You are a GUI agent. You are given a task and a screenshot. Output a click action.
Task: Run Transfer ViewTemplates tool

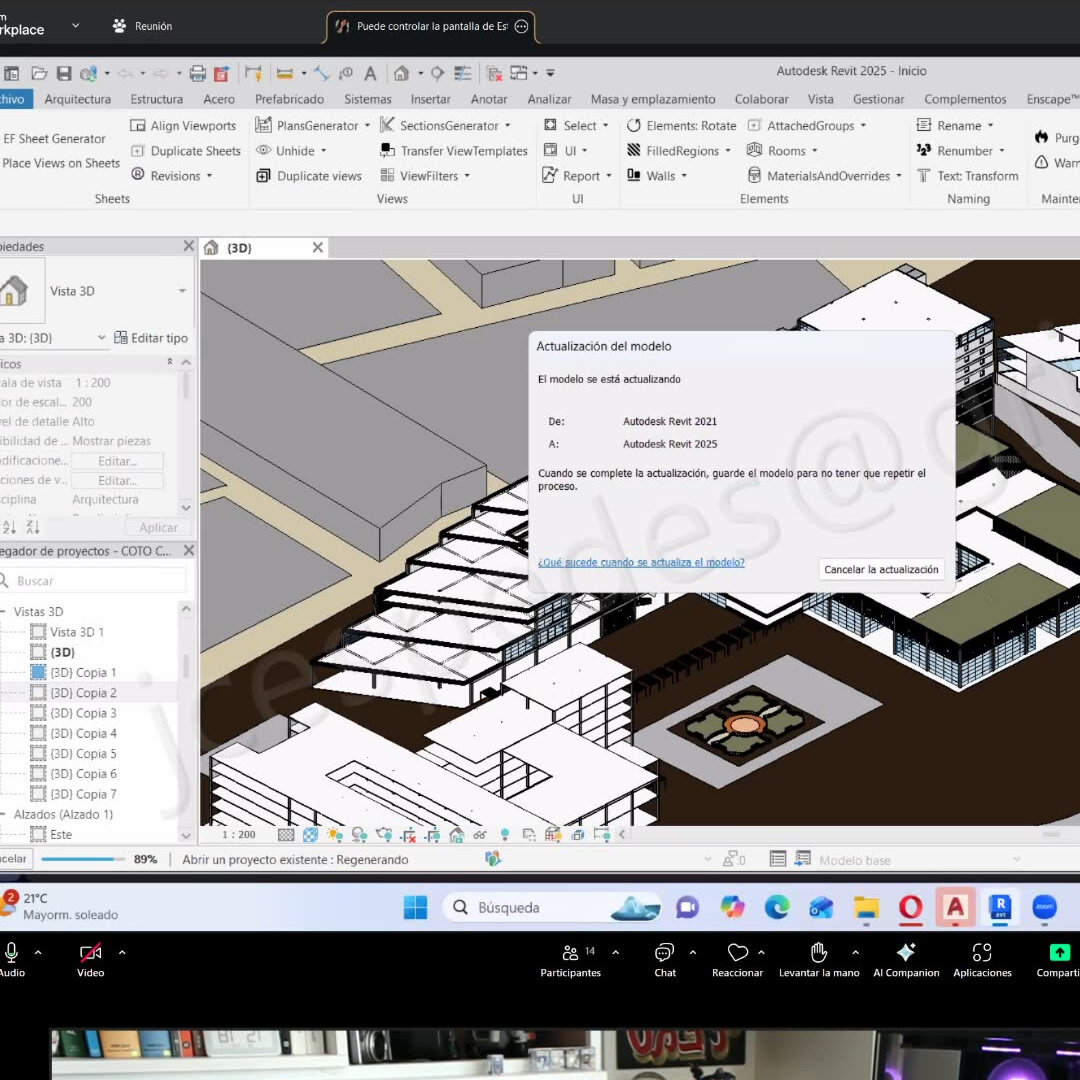click(454, 151)
